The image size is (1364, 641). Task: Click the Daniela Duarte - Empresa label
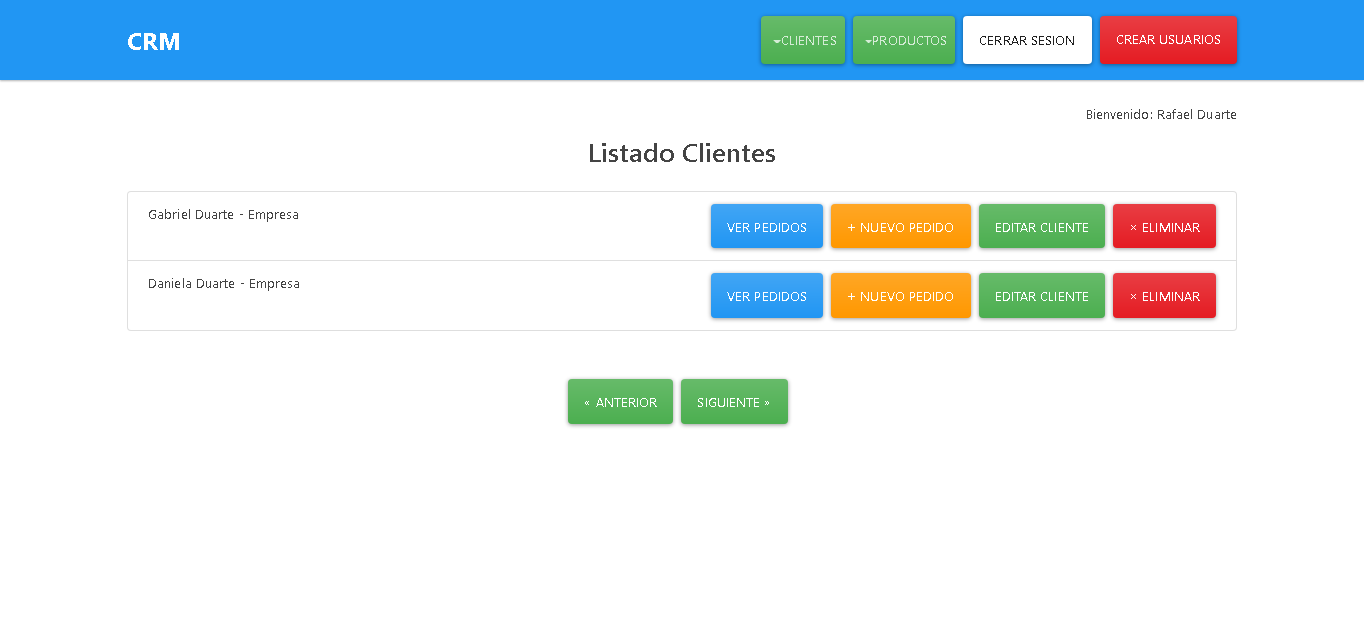coord(224,283)
